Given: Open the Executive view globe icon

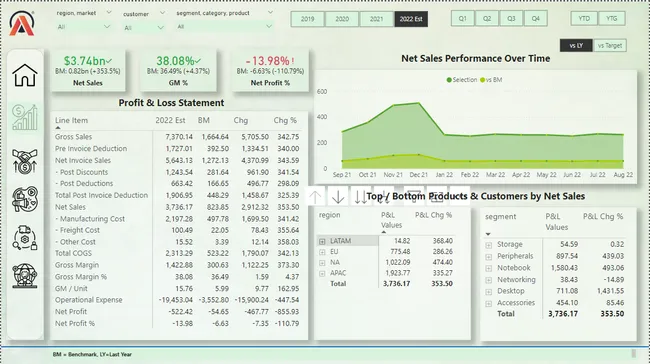Looking at the screenshot, I should (25, 276).
